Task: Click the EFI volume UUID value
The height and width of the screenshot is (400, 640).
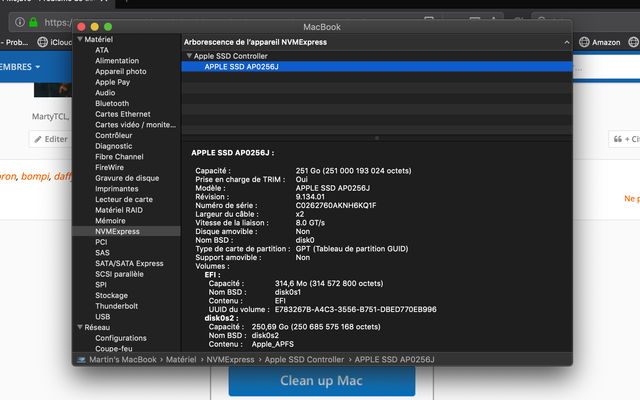Action: tap(356, 309)
